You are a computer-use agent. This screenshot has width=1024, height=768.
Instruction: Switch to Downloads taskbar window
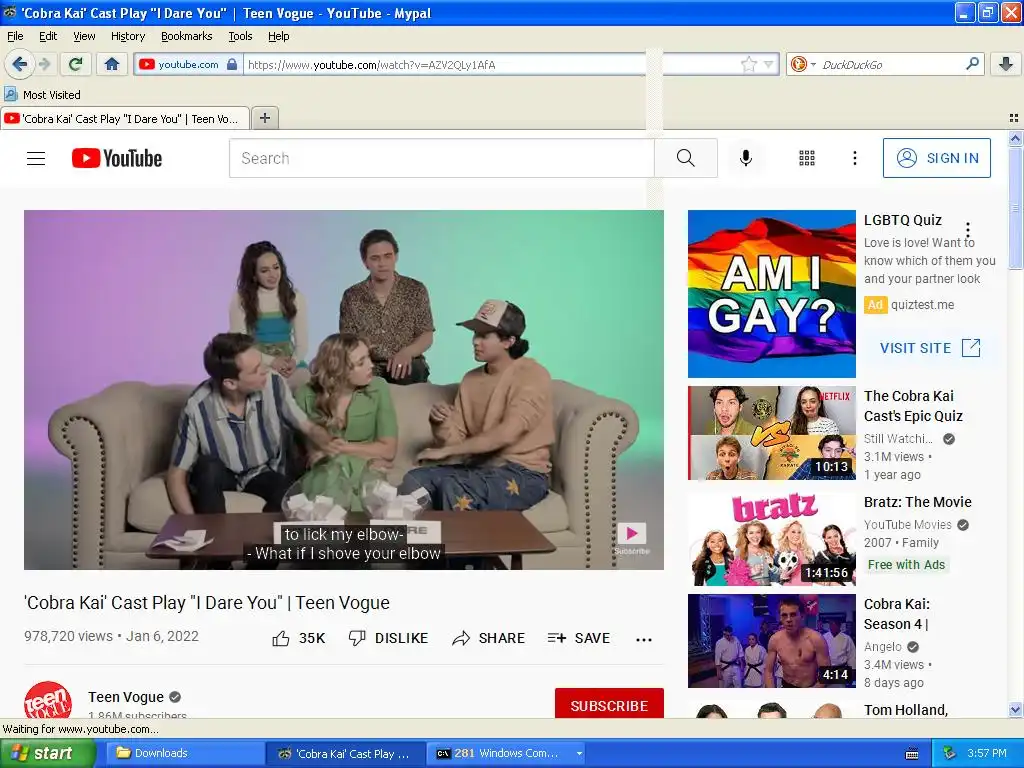pos(185,753)
